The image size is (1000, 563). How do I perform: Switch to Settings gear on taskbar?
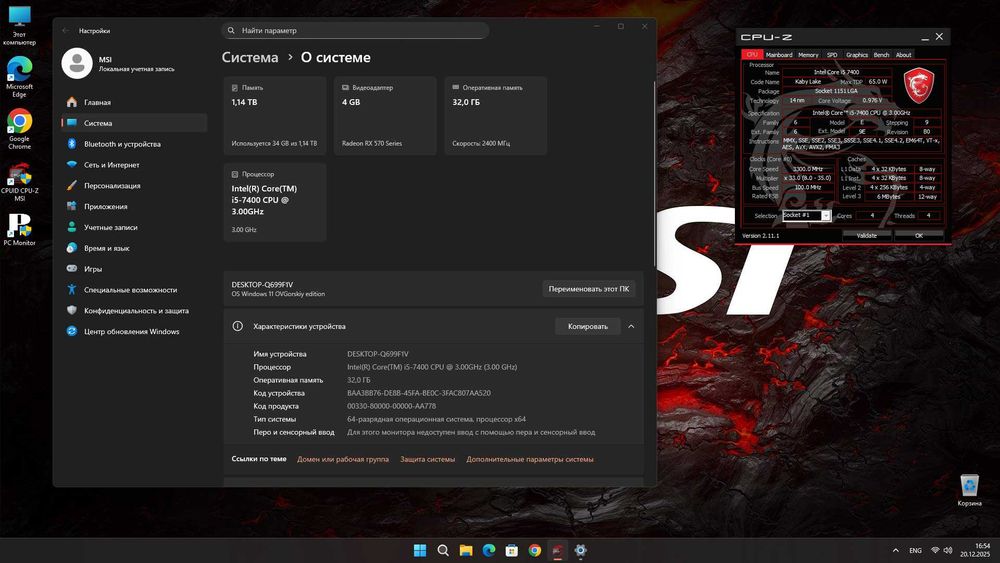[580, 550]
